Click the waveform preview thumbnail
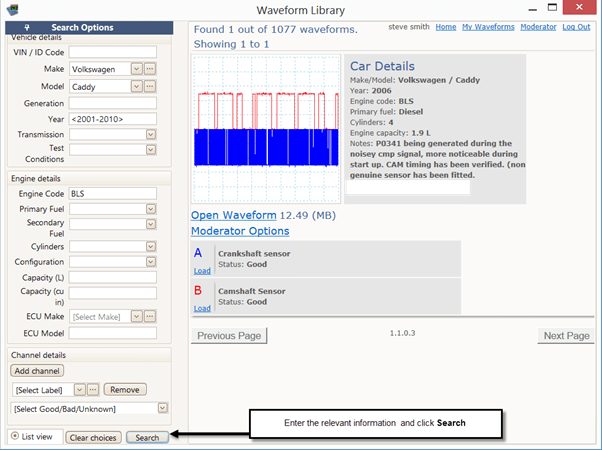This screenshot has width=602, height=450. pyautogui.click(x=266, y=129)
